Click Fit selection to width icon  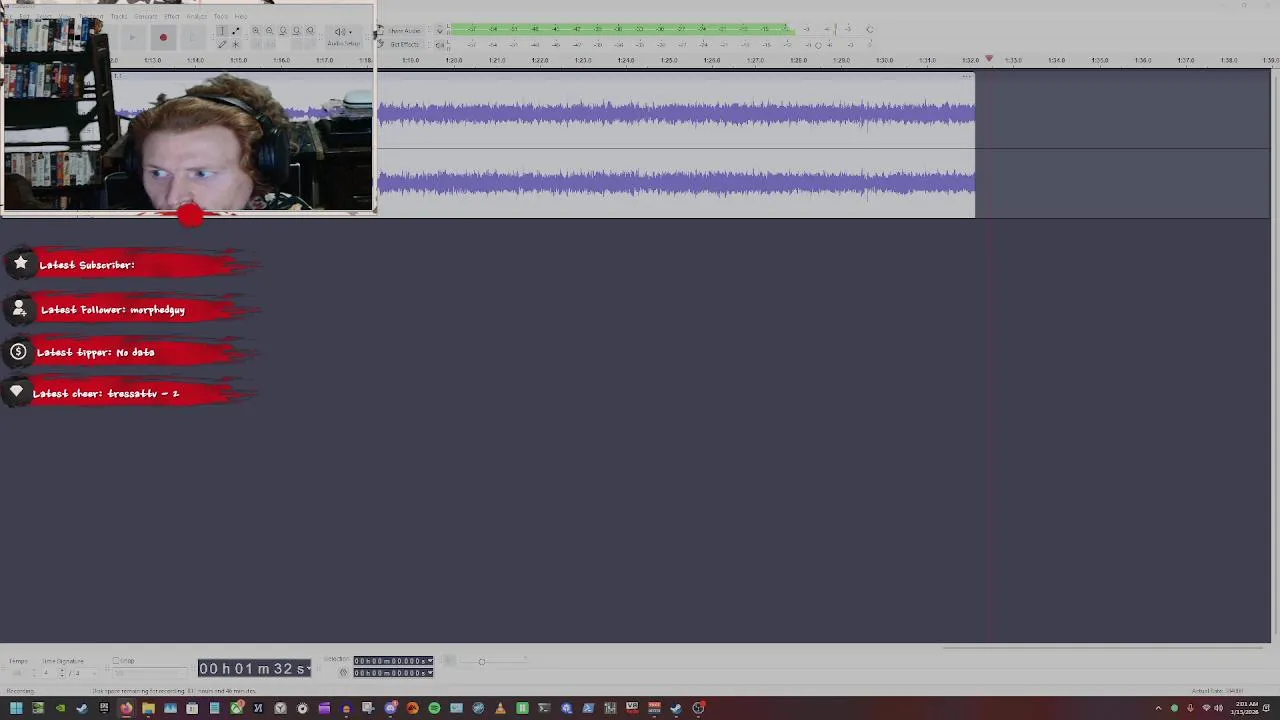(283, 31)
